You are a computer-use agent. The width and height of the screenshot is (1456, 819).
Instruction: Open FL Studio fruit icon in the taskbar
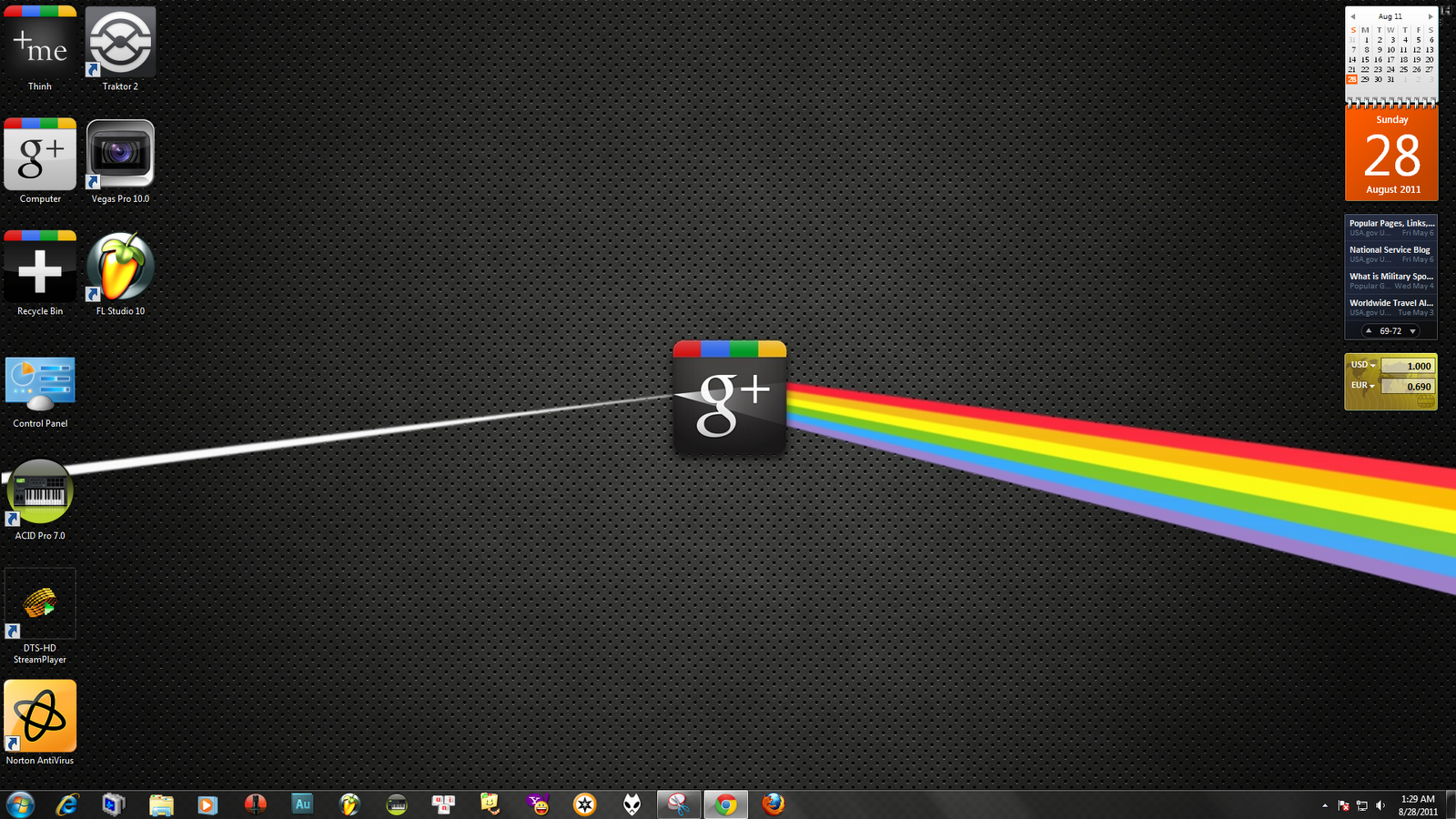[x=349, y=804]
